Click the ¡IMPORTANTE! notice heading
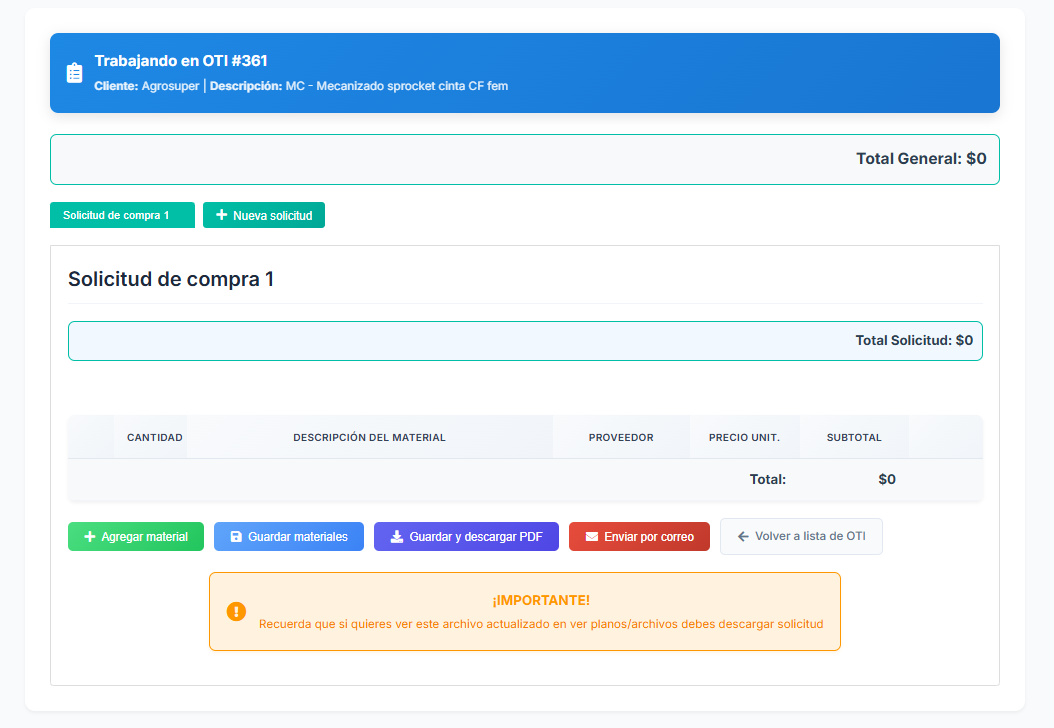 tap(541, 600)
